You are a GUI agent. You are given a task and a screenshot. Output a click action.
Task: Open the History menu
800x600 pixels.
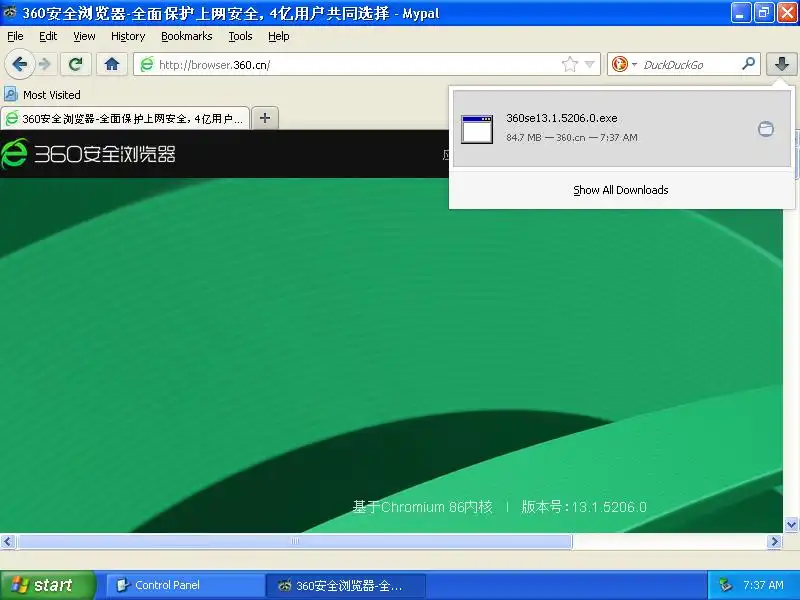click(x=128, y=36)
